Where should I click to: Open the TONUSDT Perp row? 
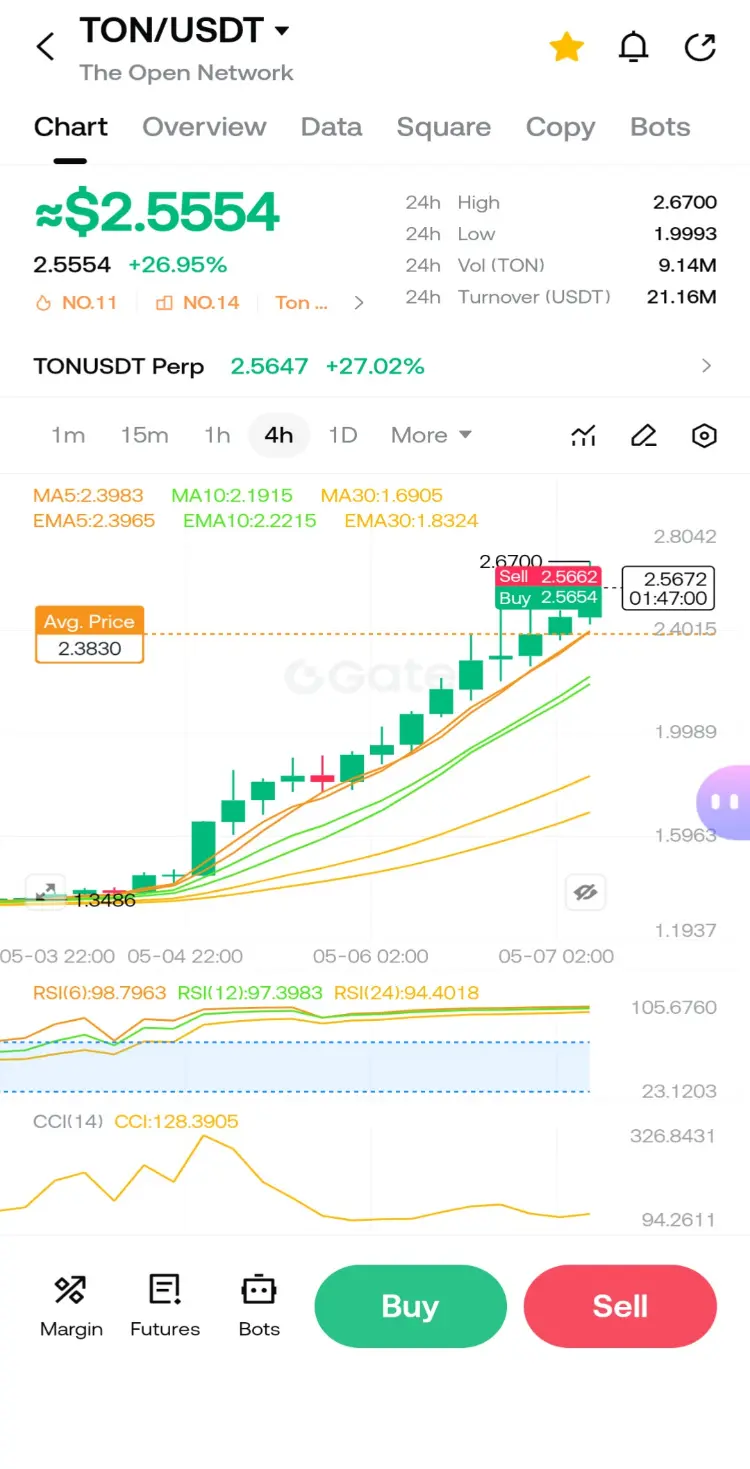point(375,366)
